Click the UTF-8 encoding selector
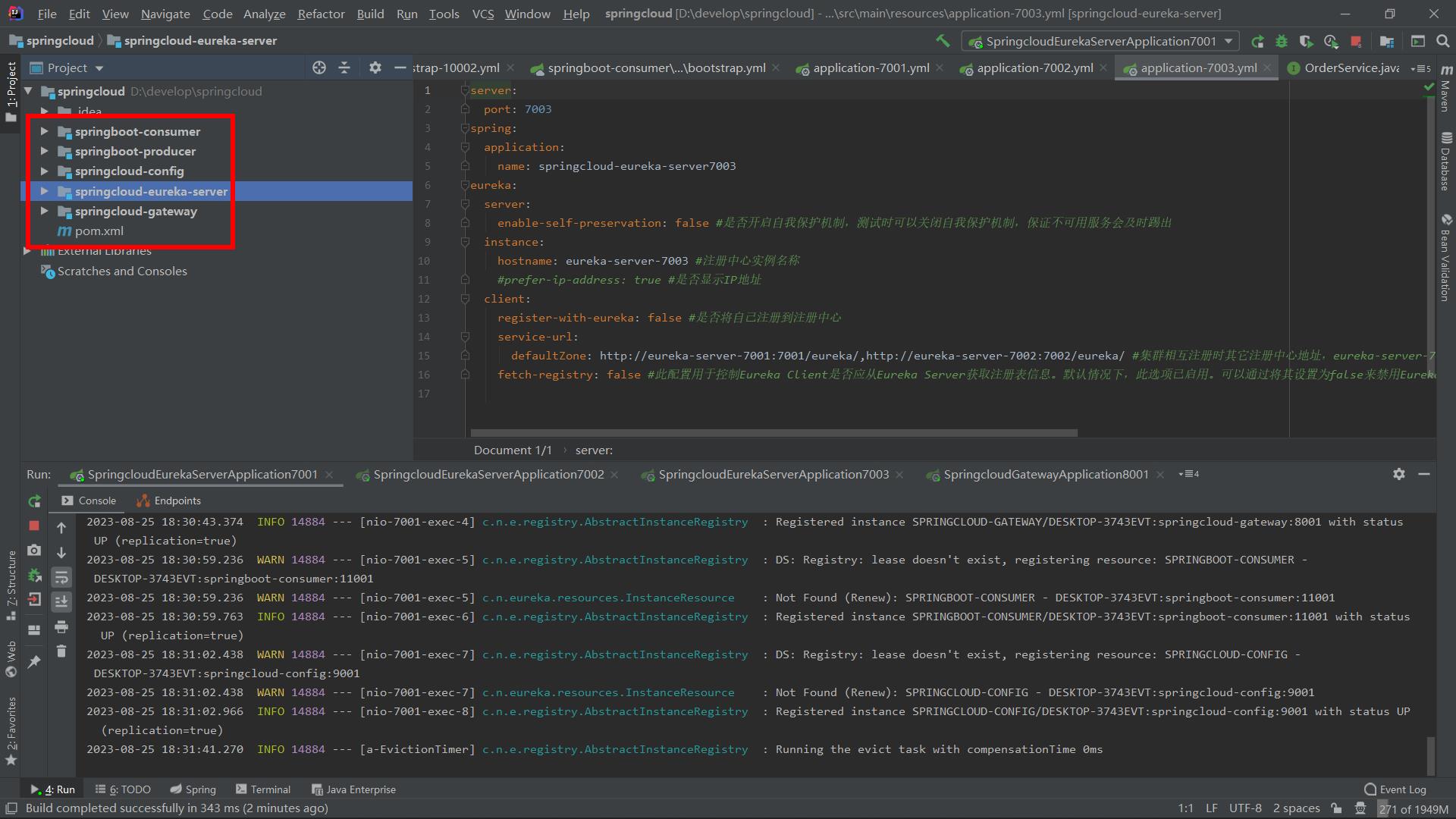1456x819 pixels. pos(1245,808)
